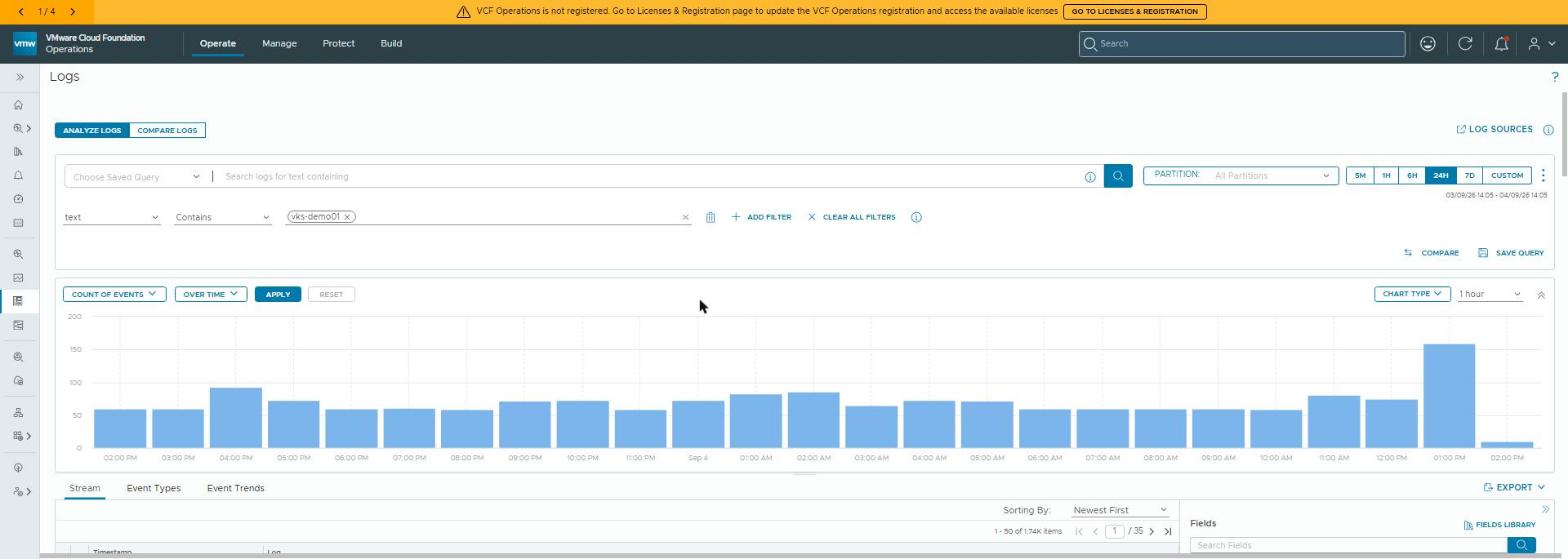This screenshot has height=559, width=1568.
Task: Go to previous banner notification arrow
Action: pos(22,11)
